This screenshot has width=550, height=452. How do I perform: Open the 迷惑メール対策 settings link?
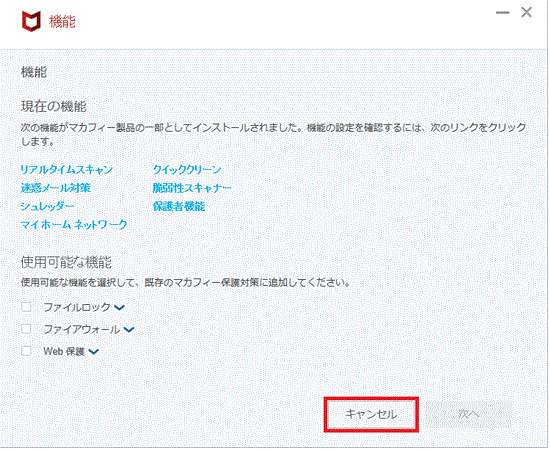(55, 188)
